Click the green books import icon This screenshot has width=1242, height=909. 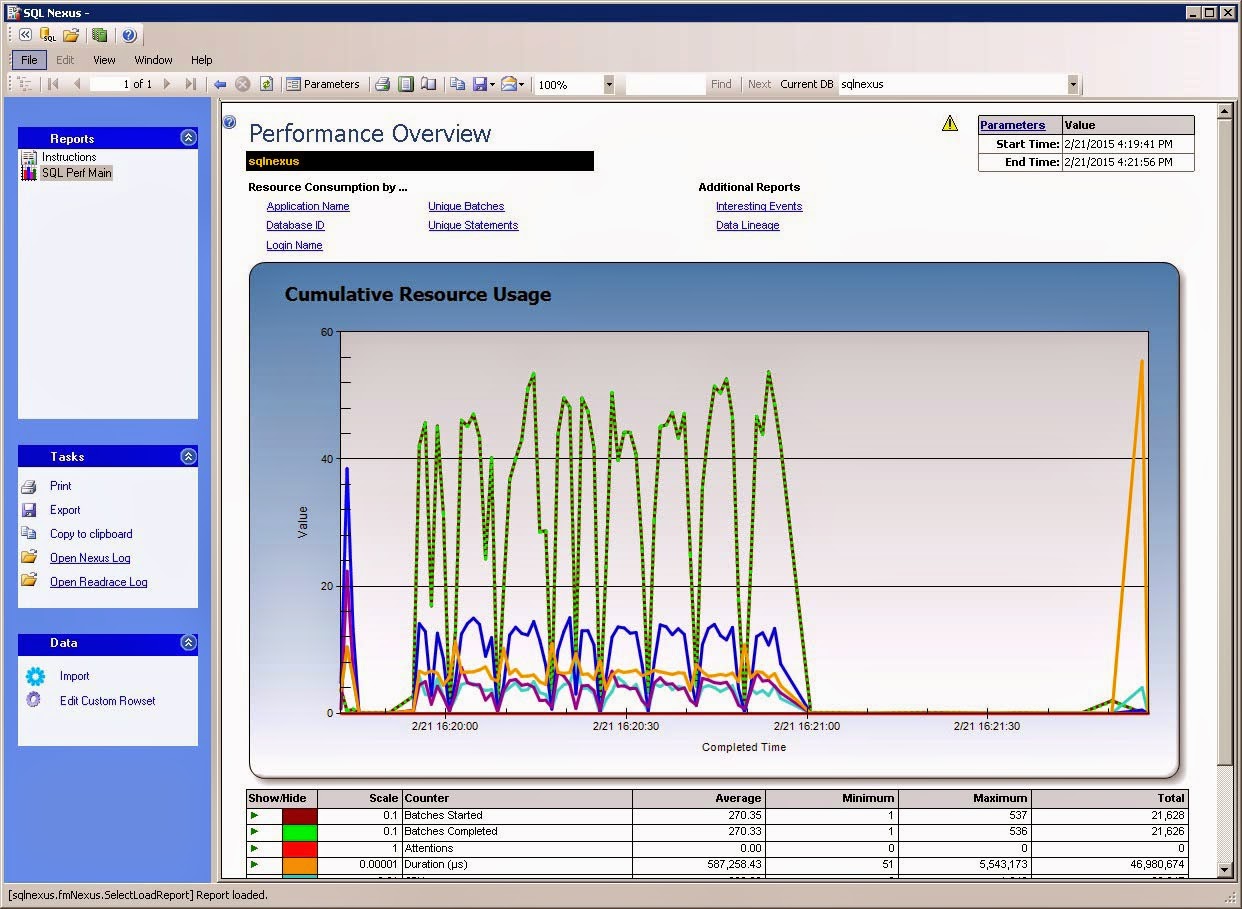99,35
